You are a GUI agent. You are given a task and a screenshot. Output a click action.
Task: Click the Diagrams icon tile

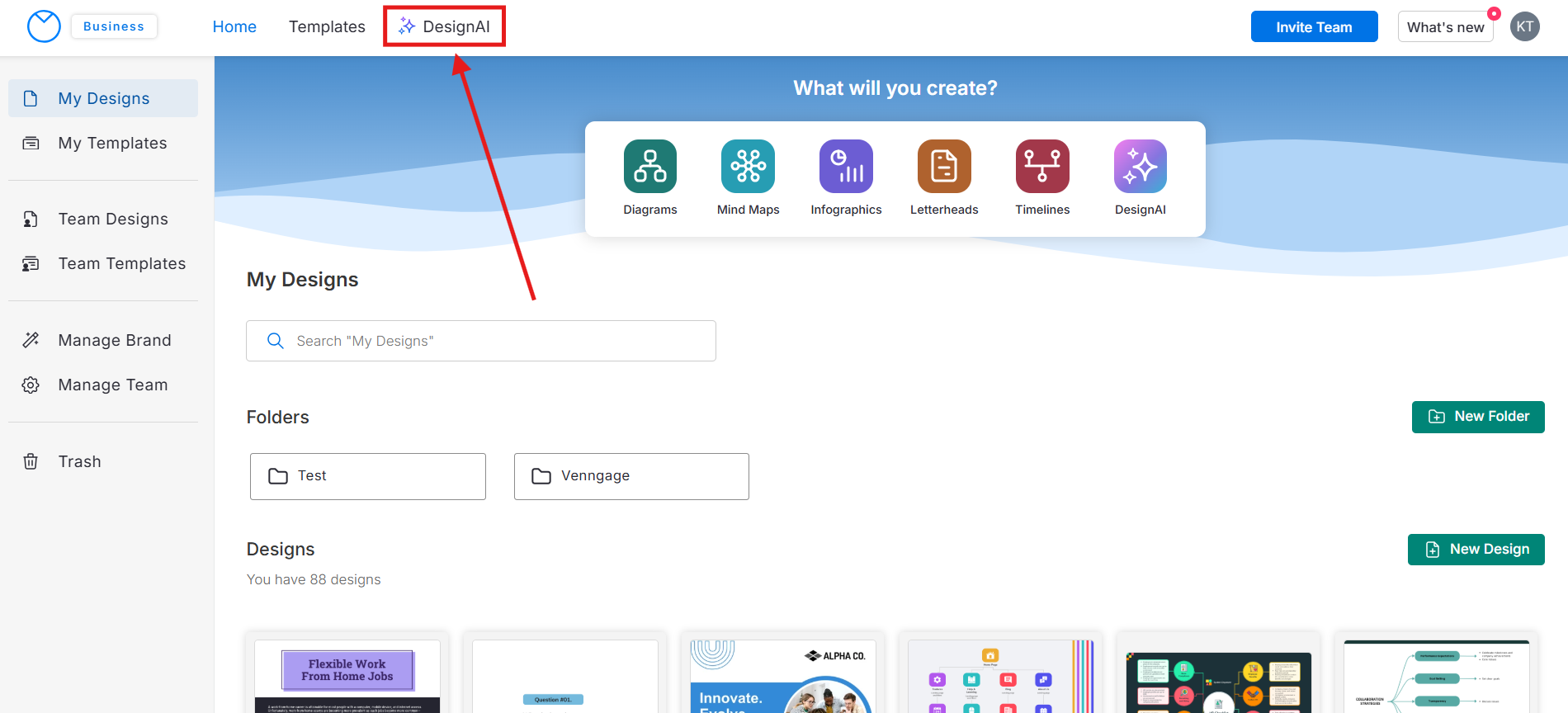pos(649,166)
